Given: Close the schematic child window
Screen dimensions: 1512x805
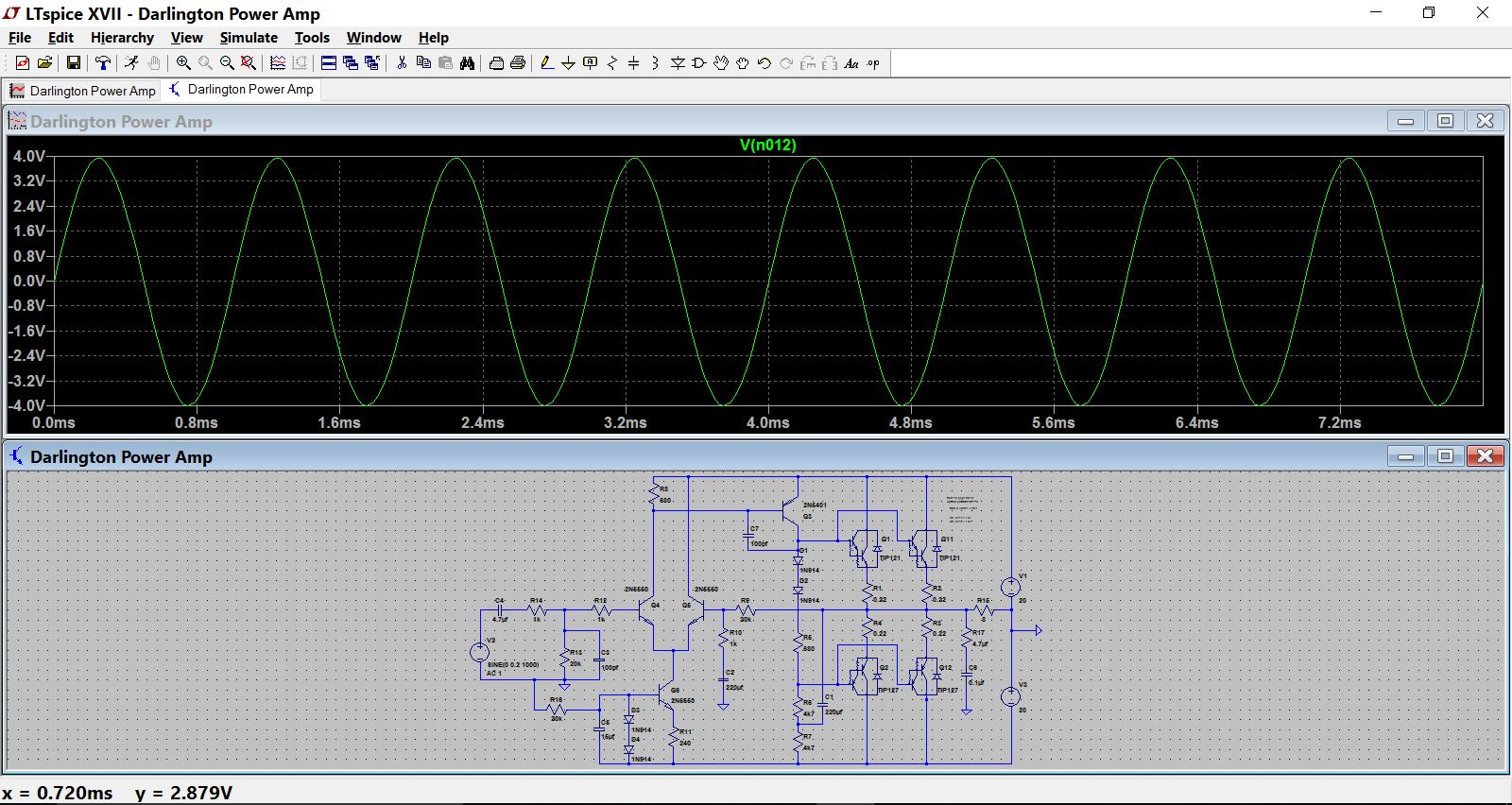Looking at the screenshot, I should pos(1485,456).
